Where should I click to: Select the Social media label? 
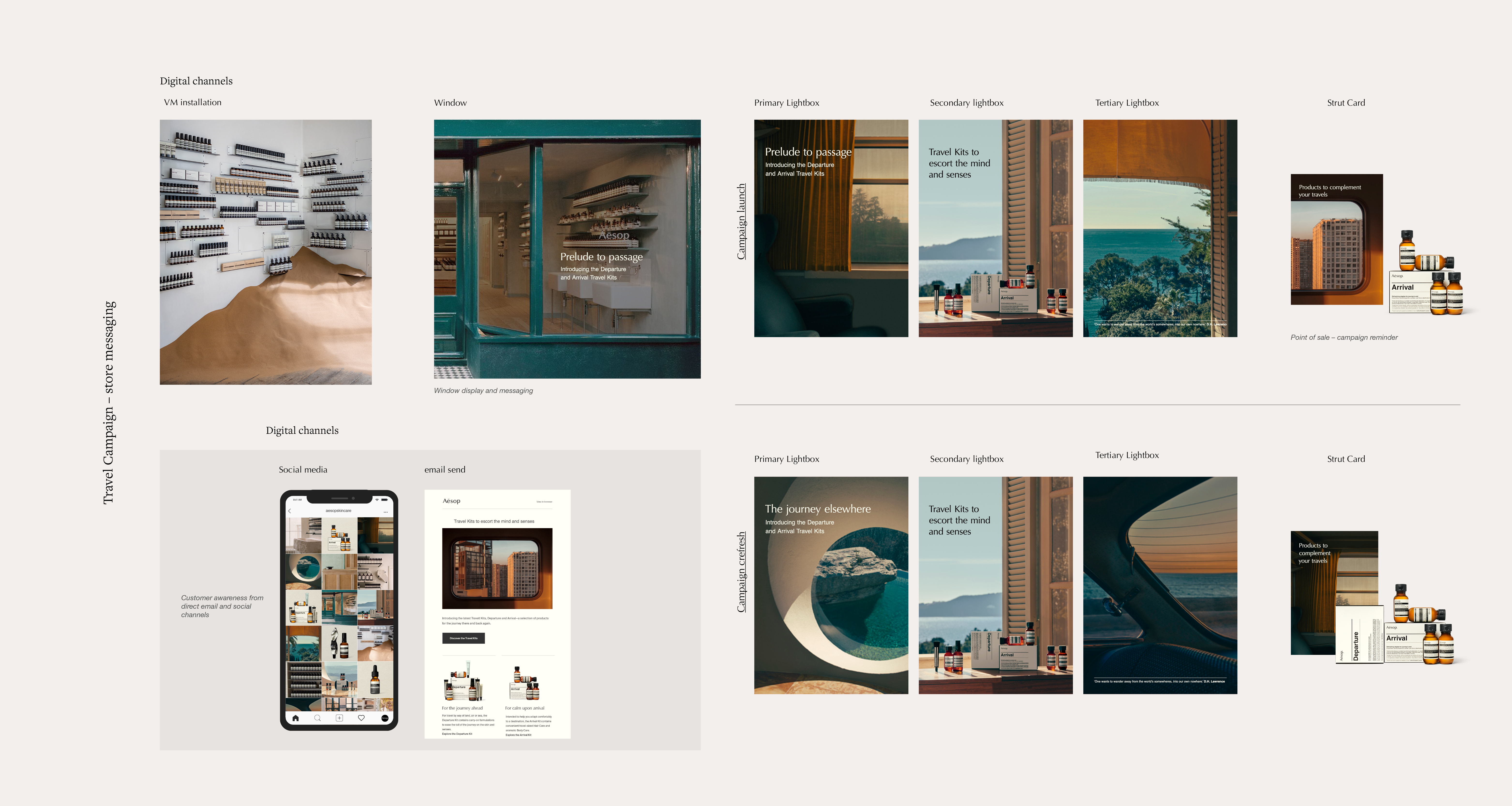point(303,469)
